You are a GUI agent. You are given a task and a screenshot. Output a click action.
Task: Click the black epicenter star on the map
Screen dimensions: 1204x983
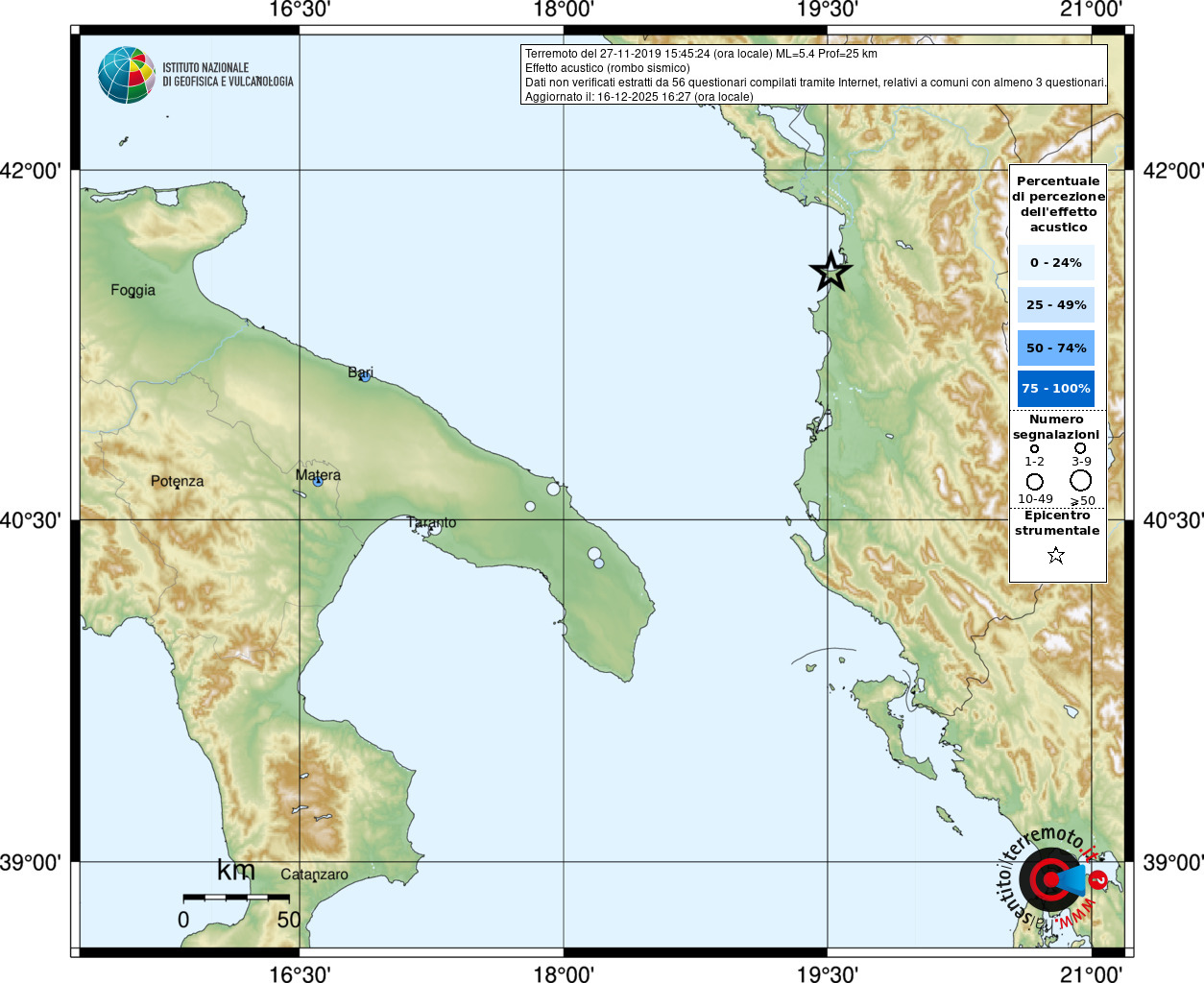click(x=831, y=272)
